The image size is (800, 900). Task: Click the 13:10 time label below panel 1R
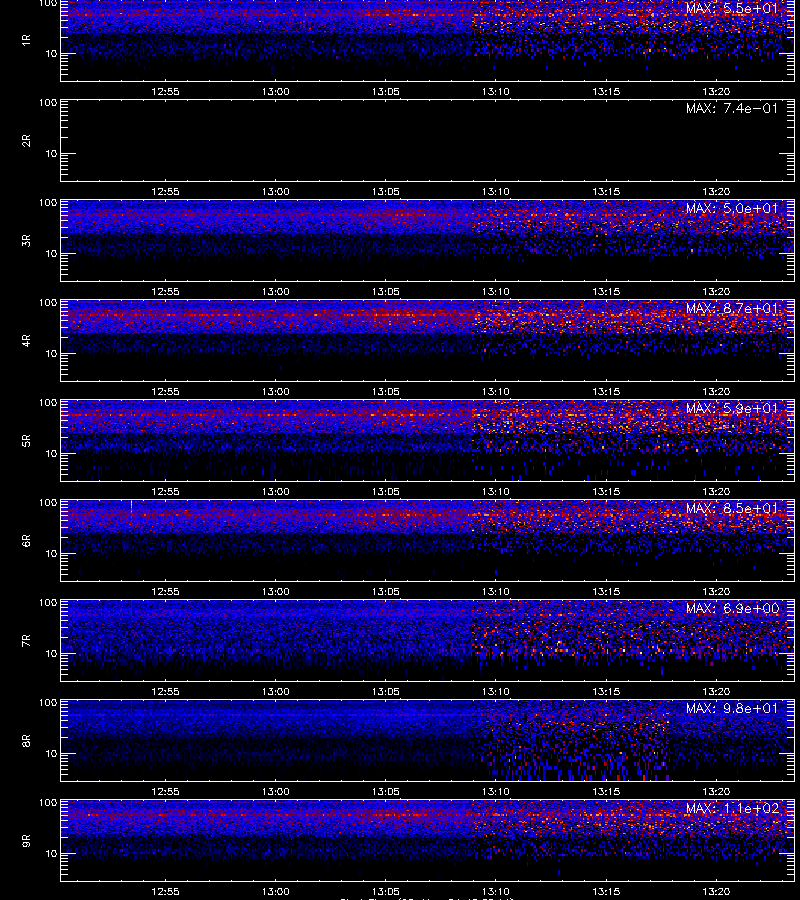click(x=495, y=91)
